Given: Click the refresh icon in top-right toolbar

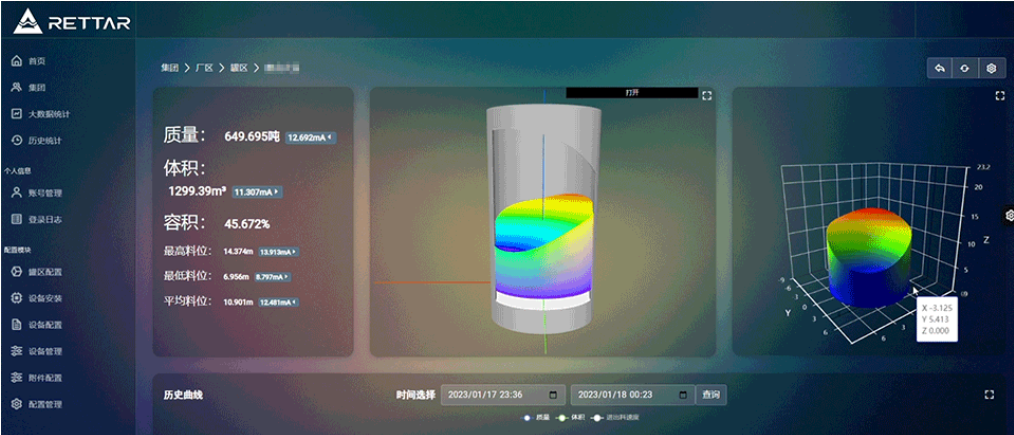Looking at the screenshot, I should point(965,68).
